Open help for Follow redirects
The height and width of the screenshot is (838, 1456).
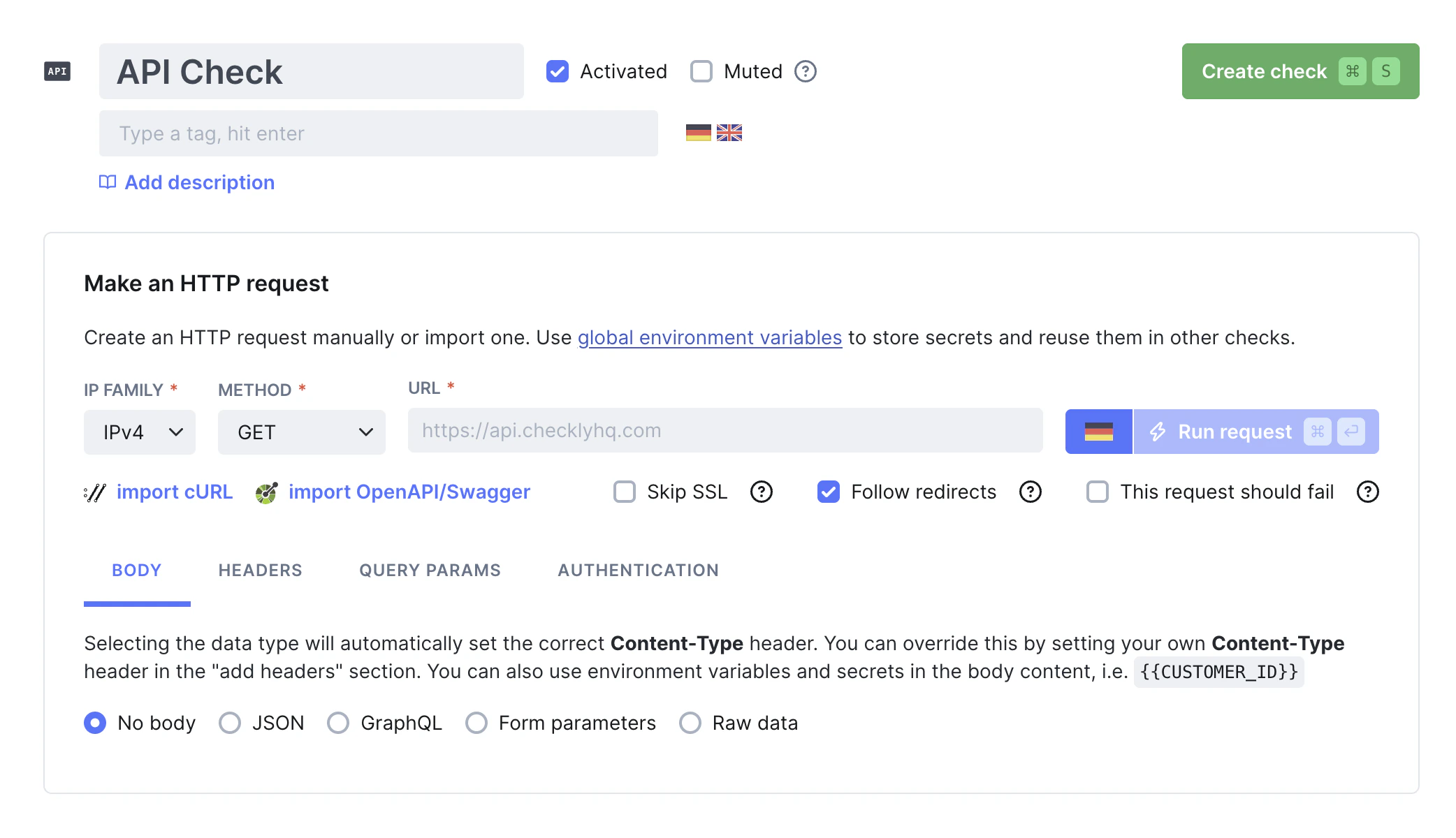pos(1030,492)
